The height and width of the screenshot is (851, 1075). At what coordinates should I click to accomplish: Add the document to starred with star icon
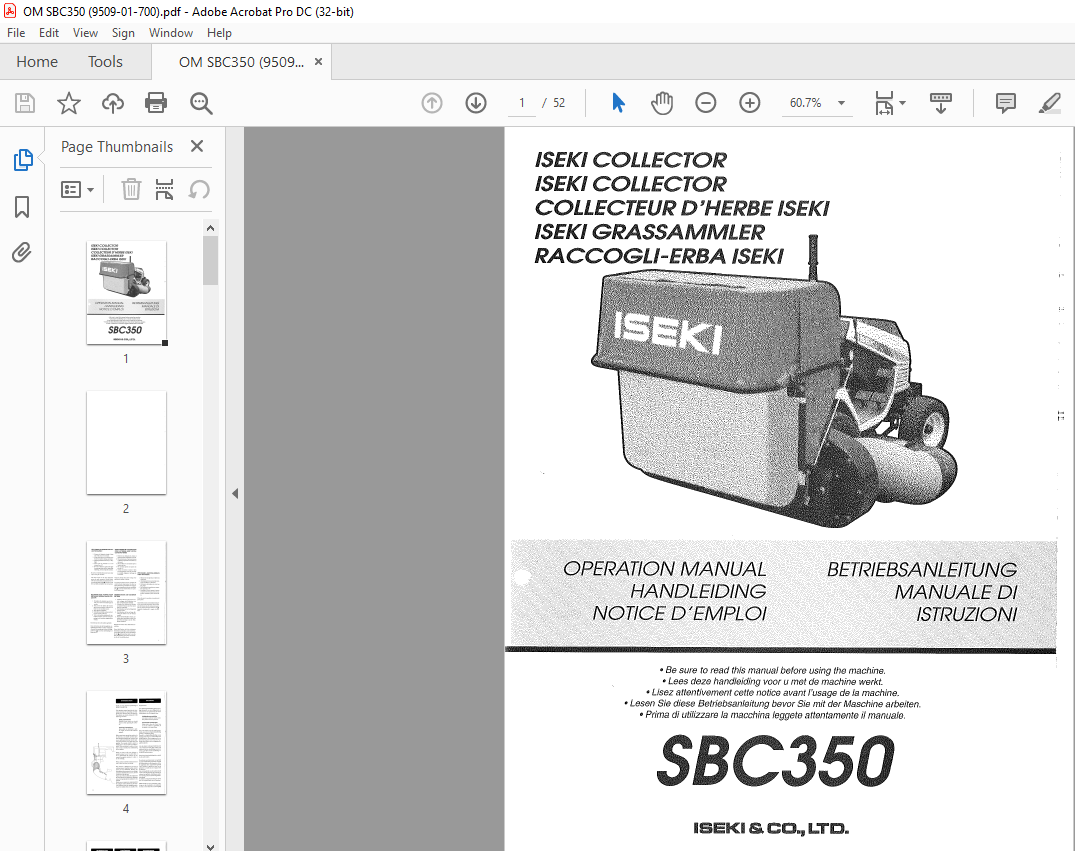pos(69,103)
